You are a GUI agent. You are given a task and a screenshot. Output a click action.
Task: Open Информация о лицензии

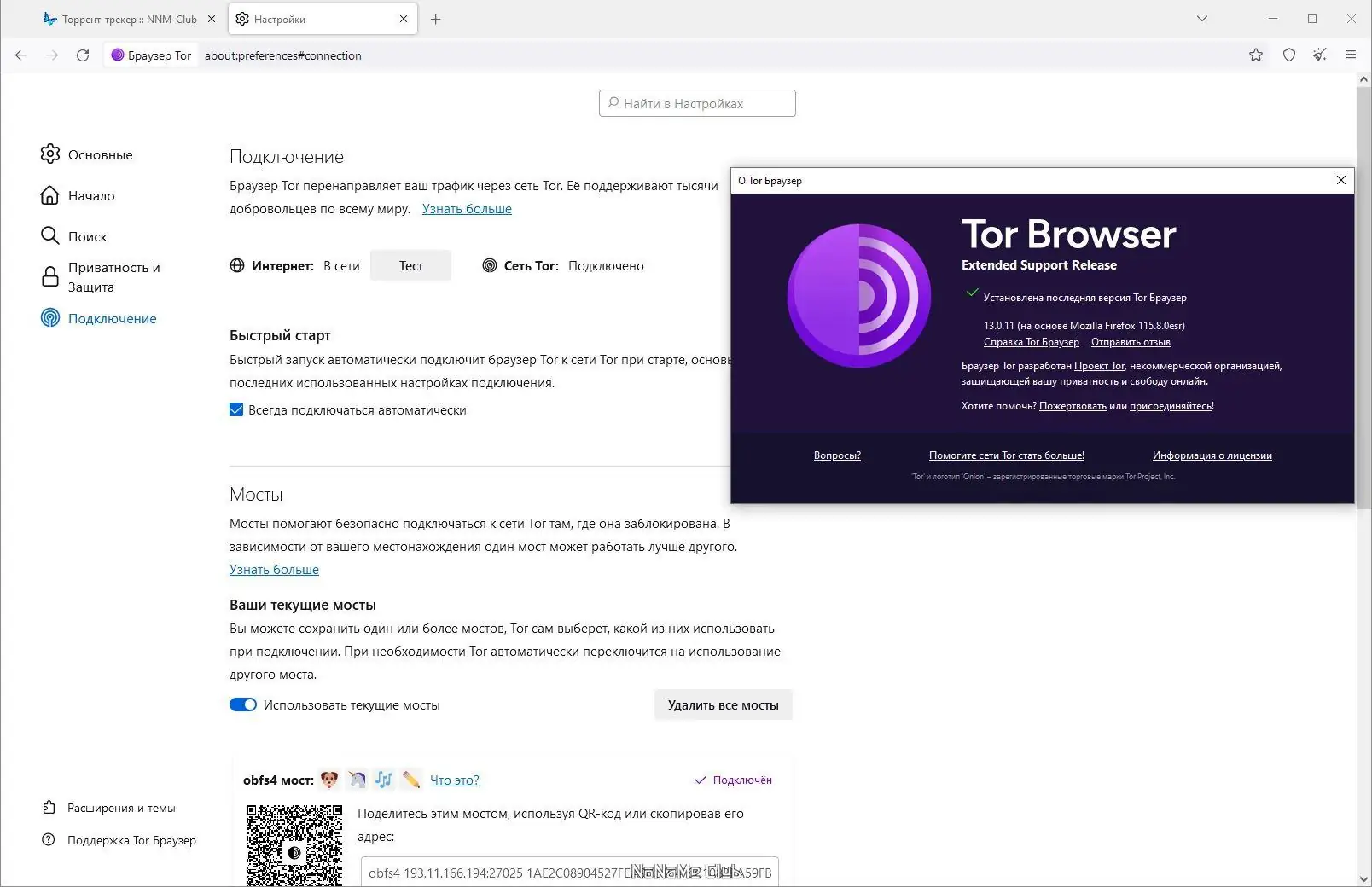click(x=1212, y=455)
